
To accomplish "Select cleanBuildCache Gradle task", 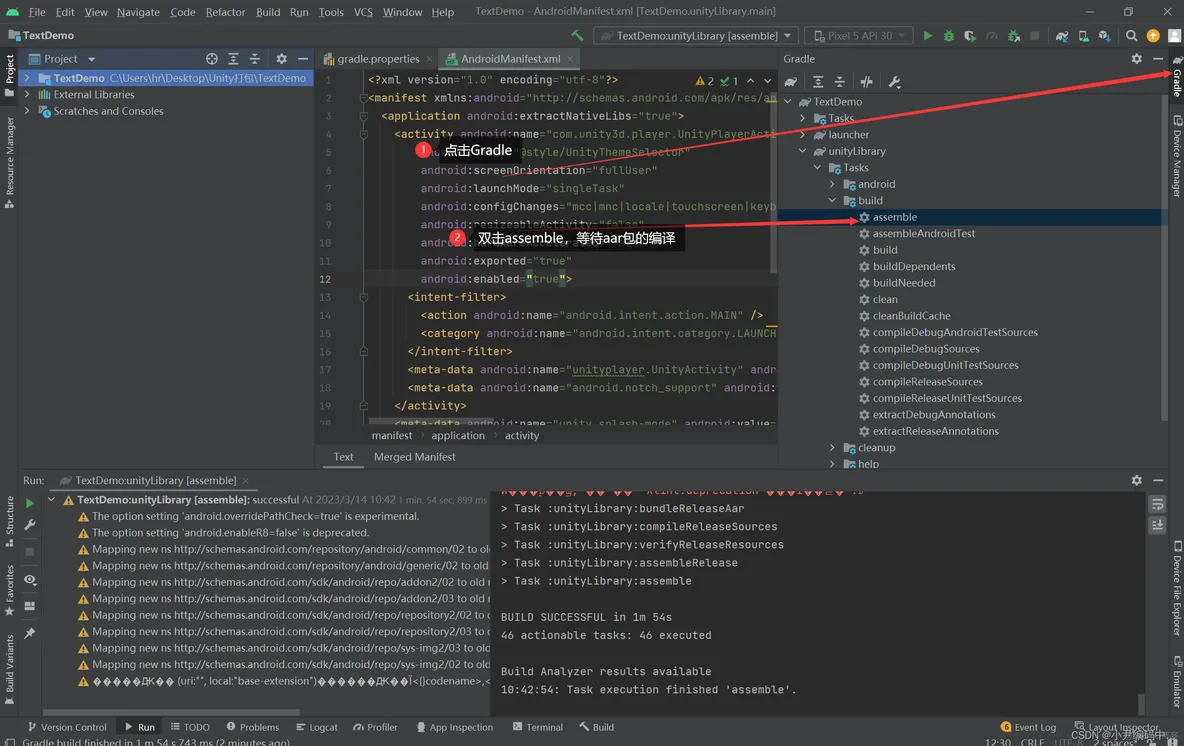I will pyautogui.click(x=911, y=316).
